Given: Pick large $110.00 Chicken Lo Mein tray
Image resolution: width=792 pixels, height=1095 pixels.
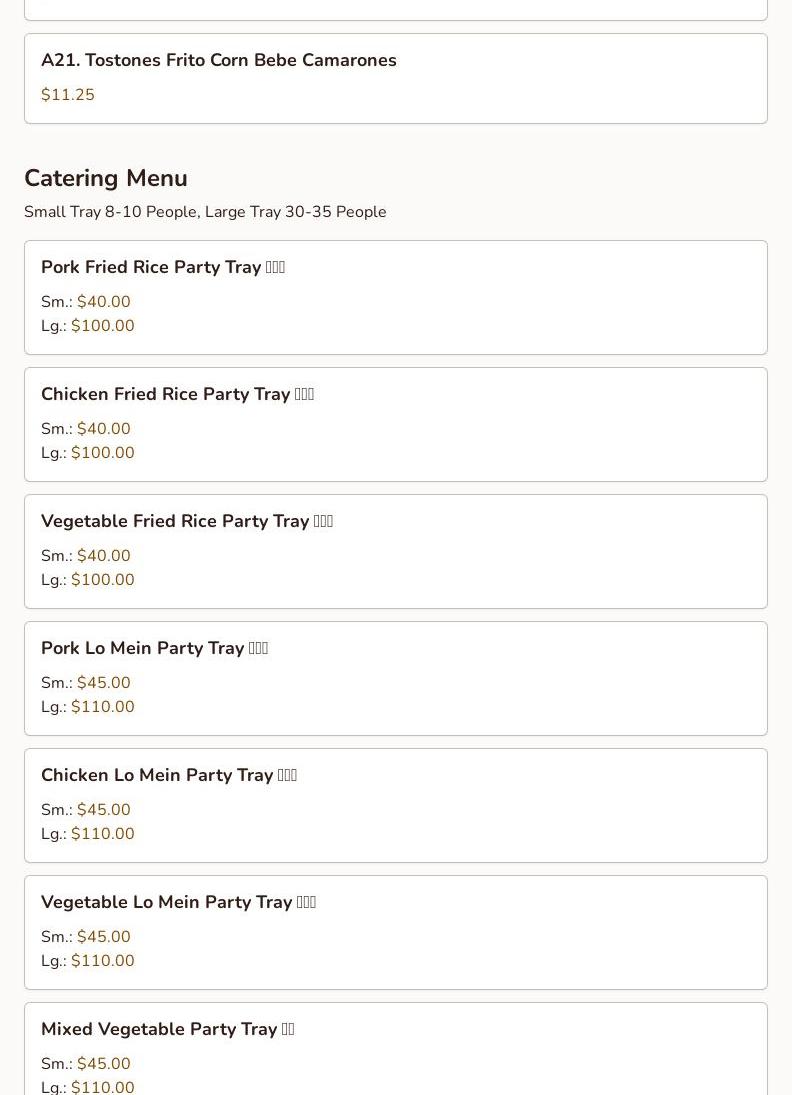Looking at the screenshot, I should [x=102, y=834].
